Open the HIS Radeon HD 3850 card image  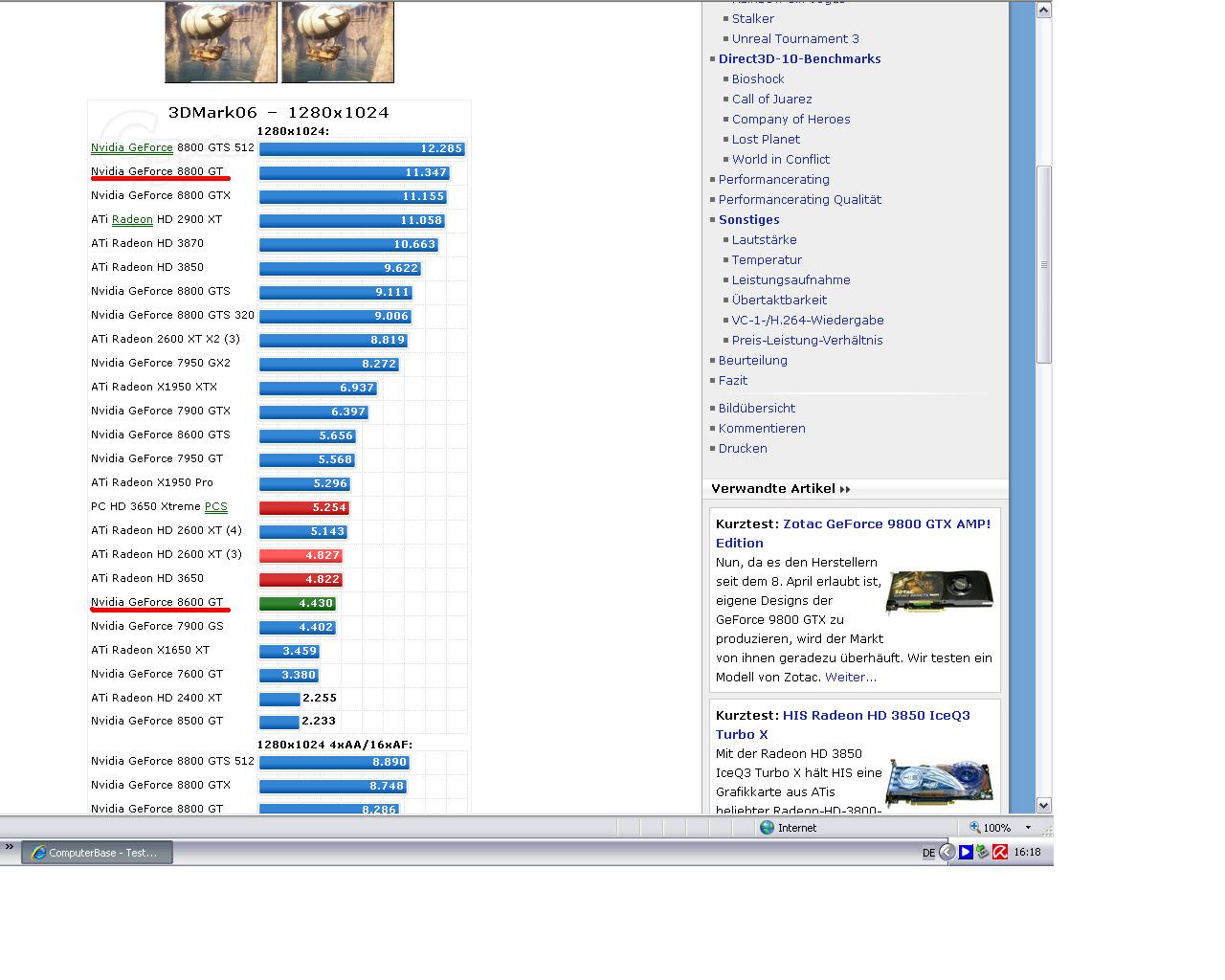pyautogui.click(x=940, y=783)
